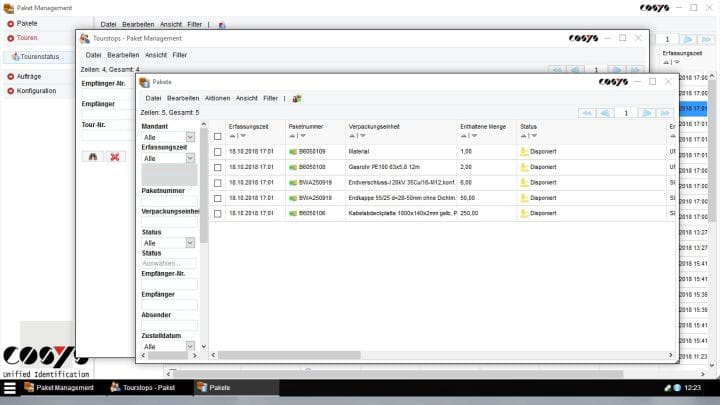This screenshot has width=720, height=405.
Task: Go to next page in Pakete window
Action: pos(647,113)
